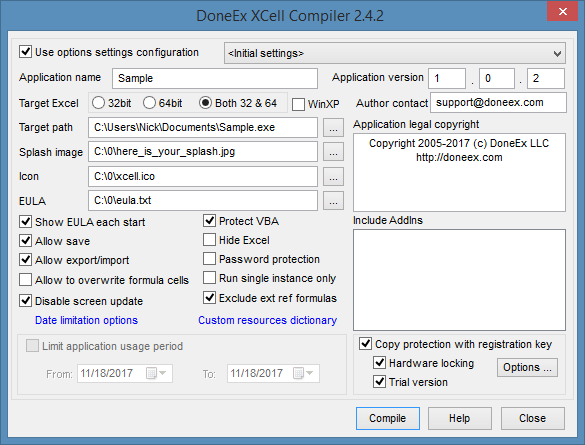Enable the Hide Excel checkbox

pos(210,239)
